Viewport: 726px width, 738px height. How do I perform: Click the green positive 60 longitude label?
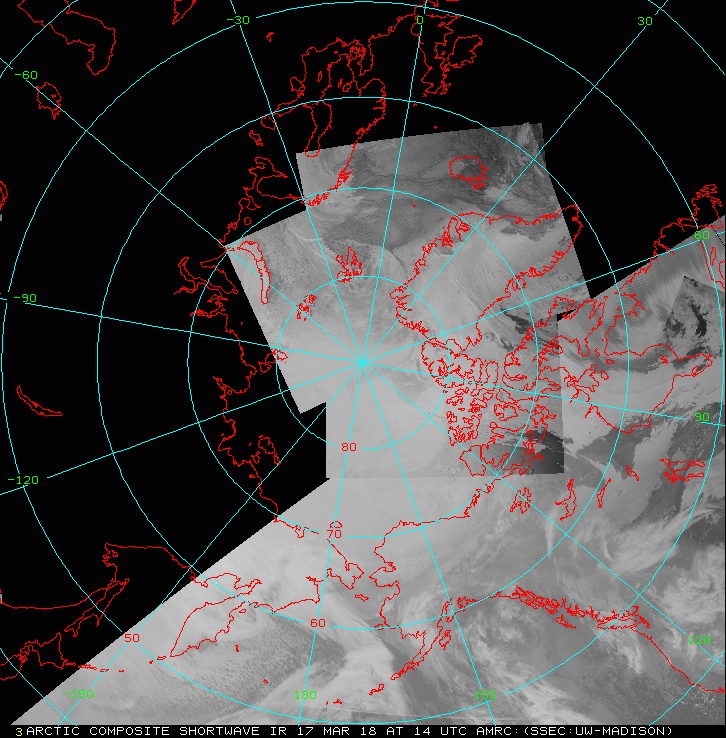[x=702, y=234]
